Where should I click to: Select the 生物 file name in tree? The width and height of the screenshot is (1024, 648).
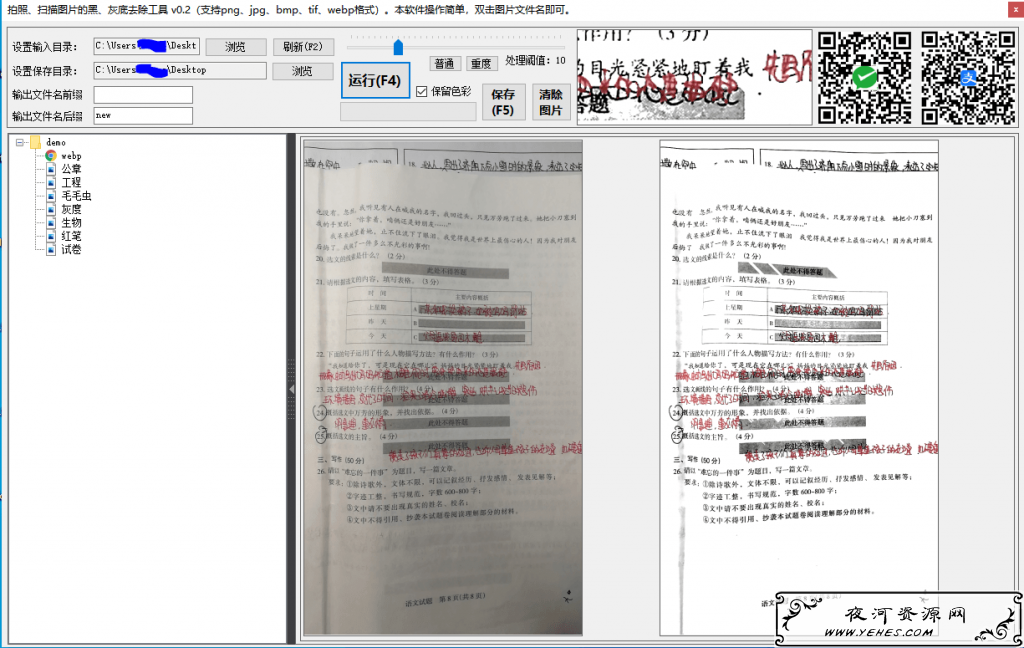tap(71, 223)
